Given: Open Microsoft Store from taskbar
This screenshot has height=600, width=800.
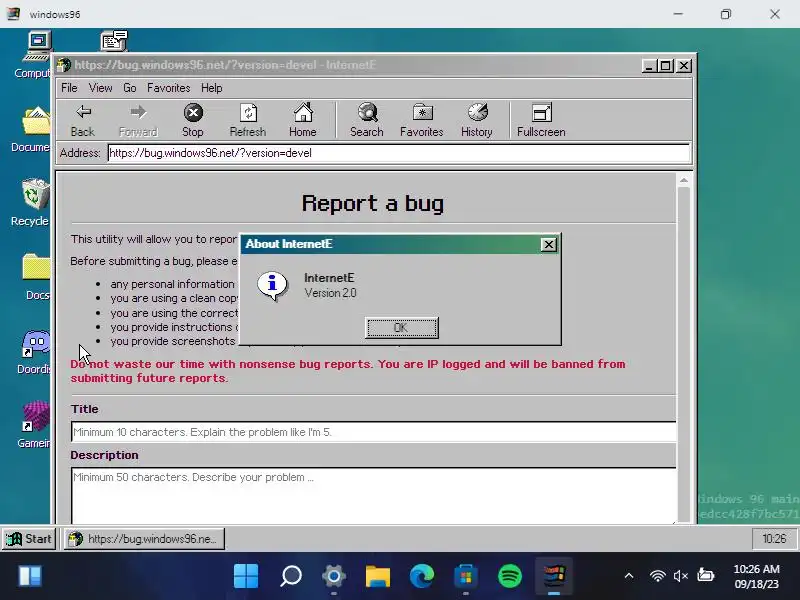Looking at the screenshot, I should (466, 576).
